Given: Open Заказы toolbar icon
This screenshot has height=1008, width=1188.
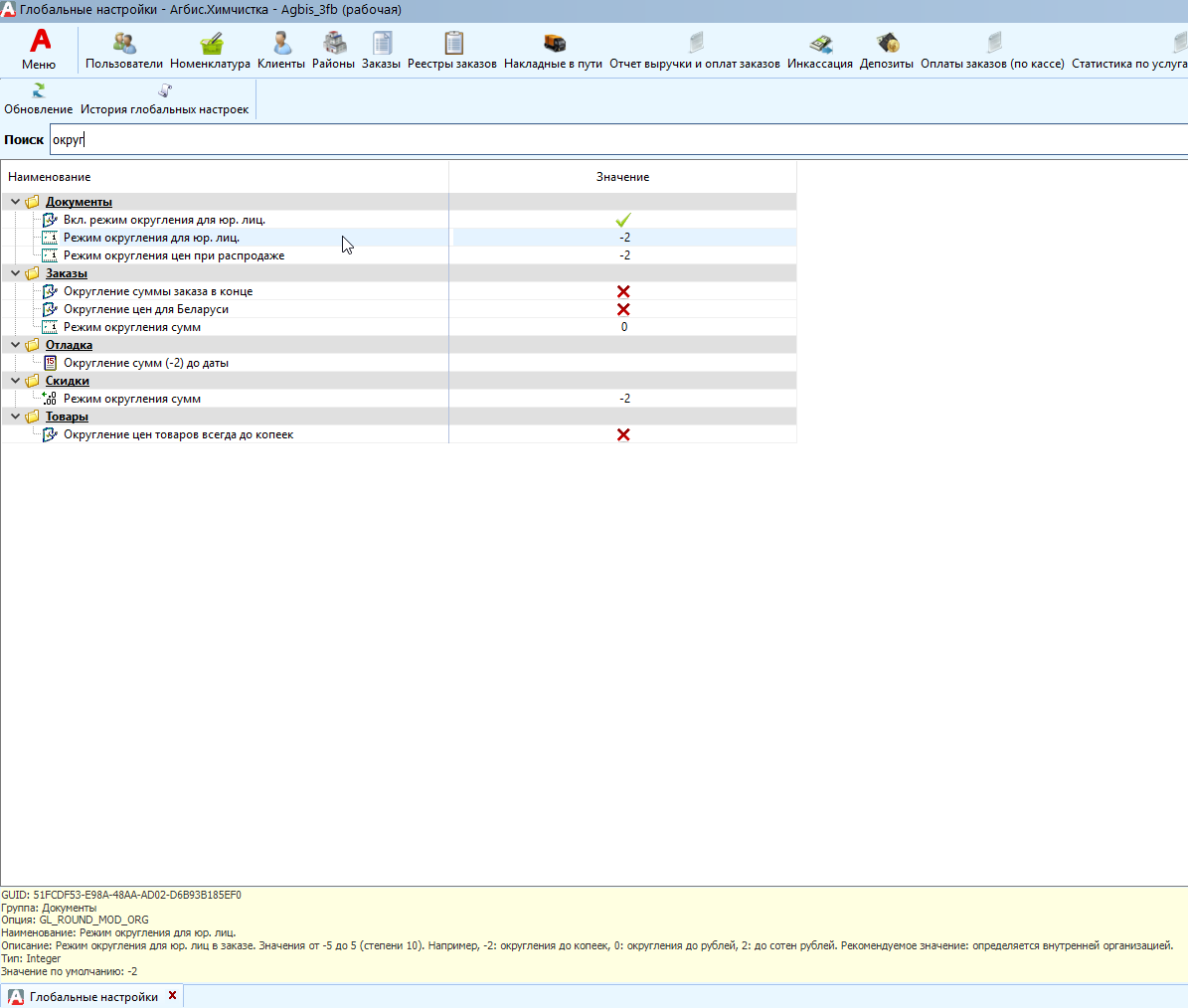Looking at the screenshot, I should [x=381, y=43].
